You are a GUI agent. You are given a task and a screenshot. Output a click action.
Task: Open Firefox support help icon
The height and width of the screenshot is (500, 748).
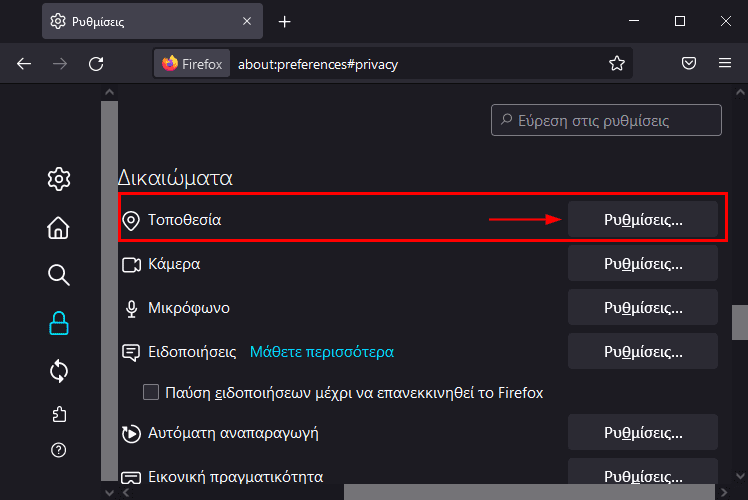(59, 450)
